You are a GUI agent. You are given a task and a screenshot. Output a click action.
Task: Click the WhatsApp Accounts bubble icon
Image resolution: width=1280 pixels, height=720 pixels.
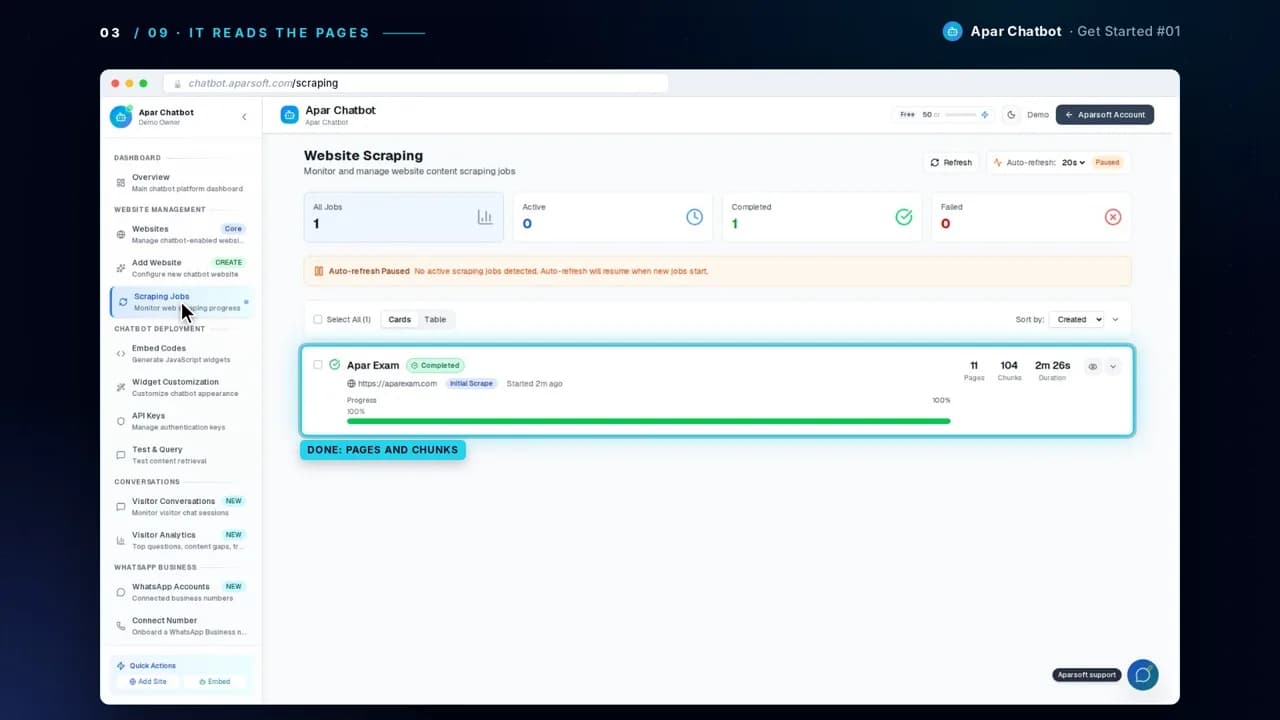point(121,592)
